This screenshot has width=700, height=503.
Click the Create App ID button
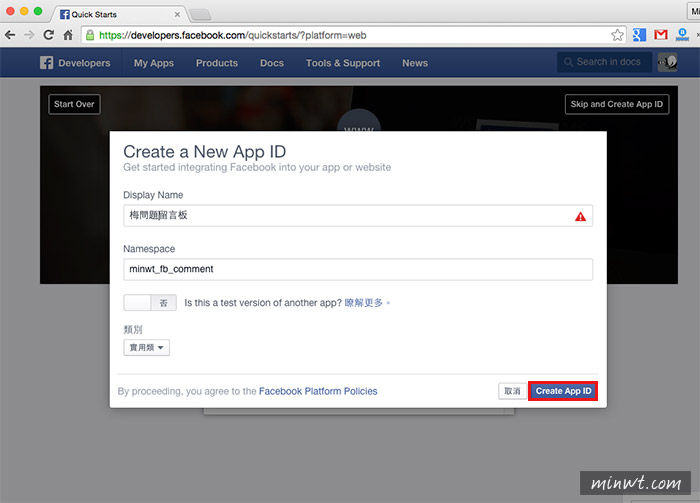(x=563, y=391)
